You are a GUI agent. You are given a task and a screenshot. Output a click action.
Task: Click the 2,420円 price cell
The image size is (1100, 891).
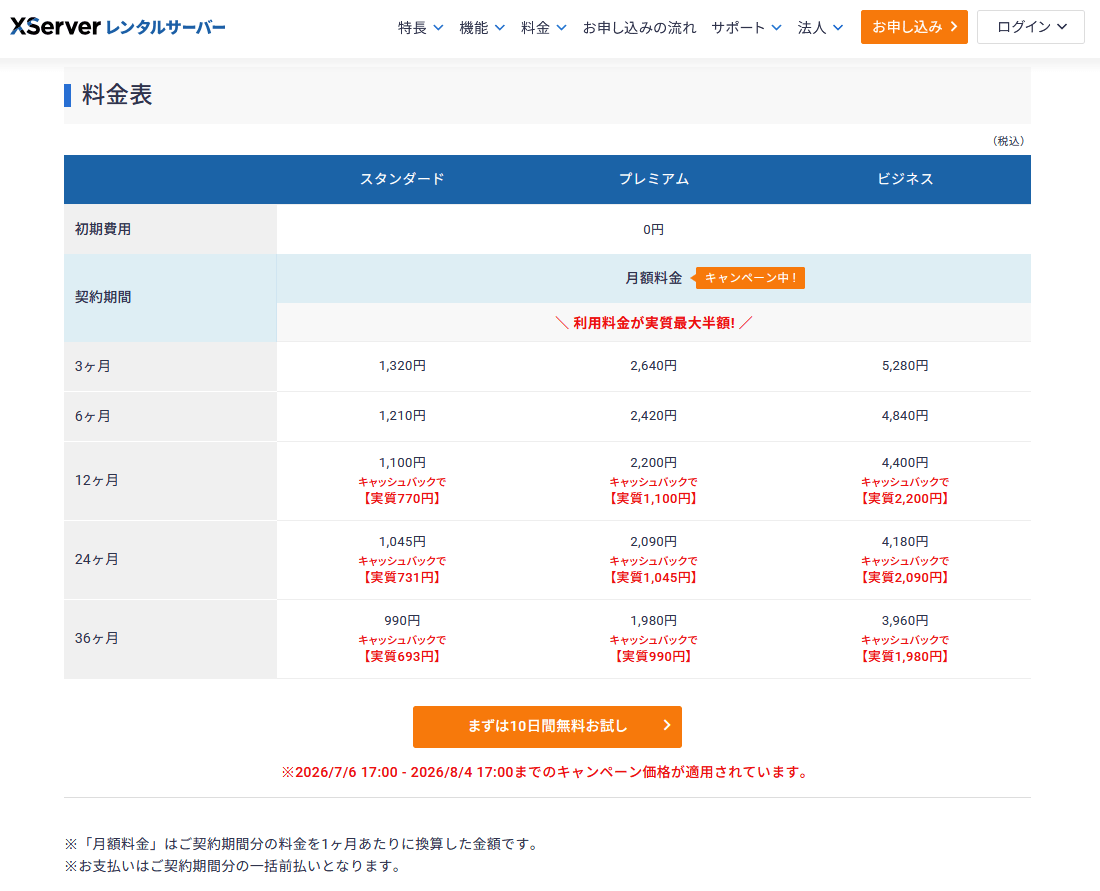pyautogui.click(x=653, y=415)
